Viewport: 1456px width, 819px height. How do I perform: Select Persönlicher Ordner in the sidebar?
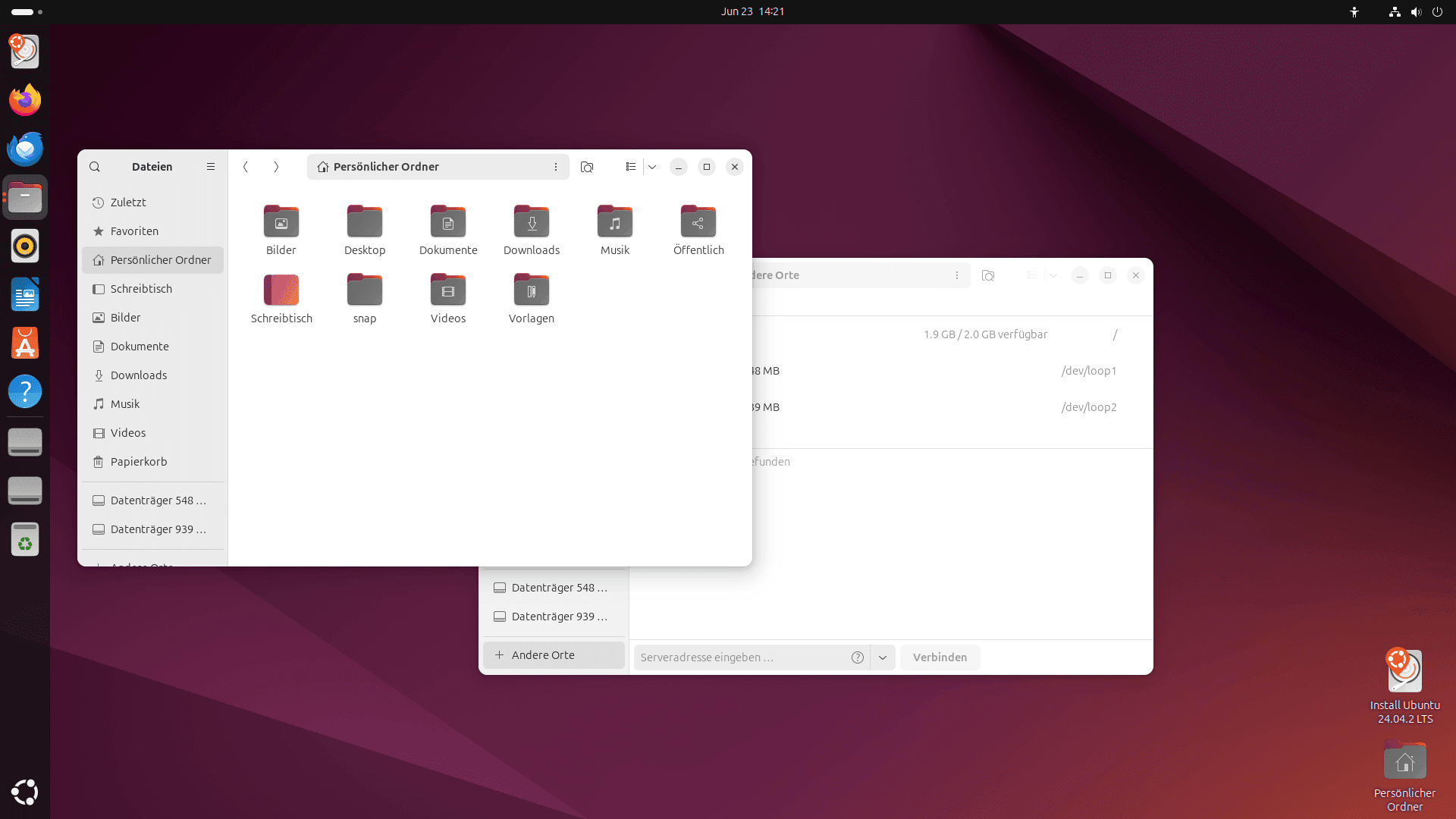click(x=152, y=260)
